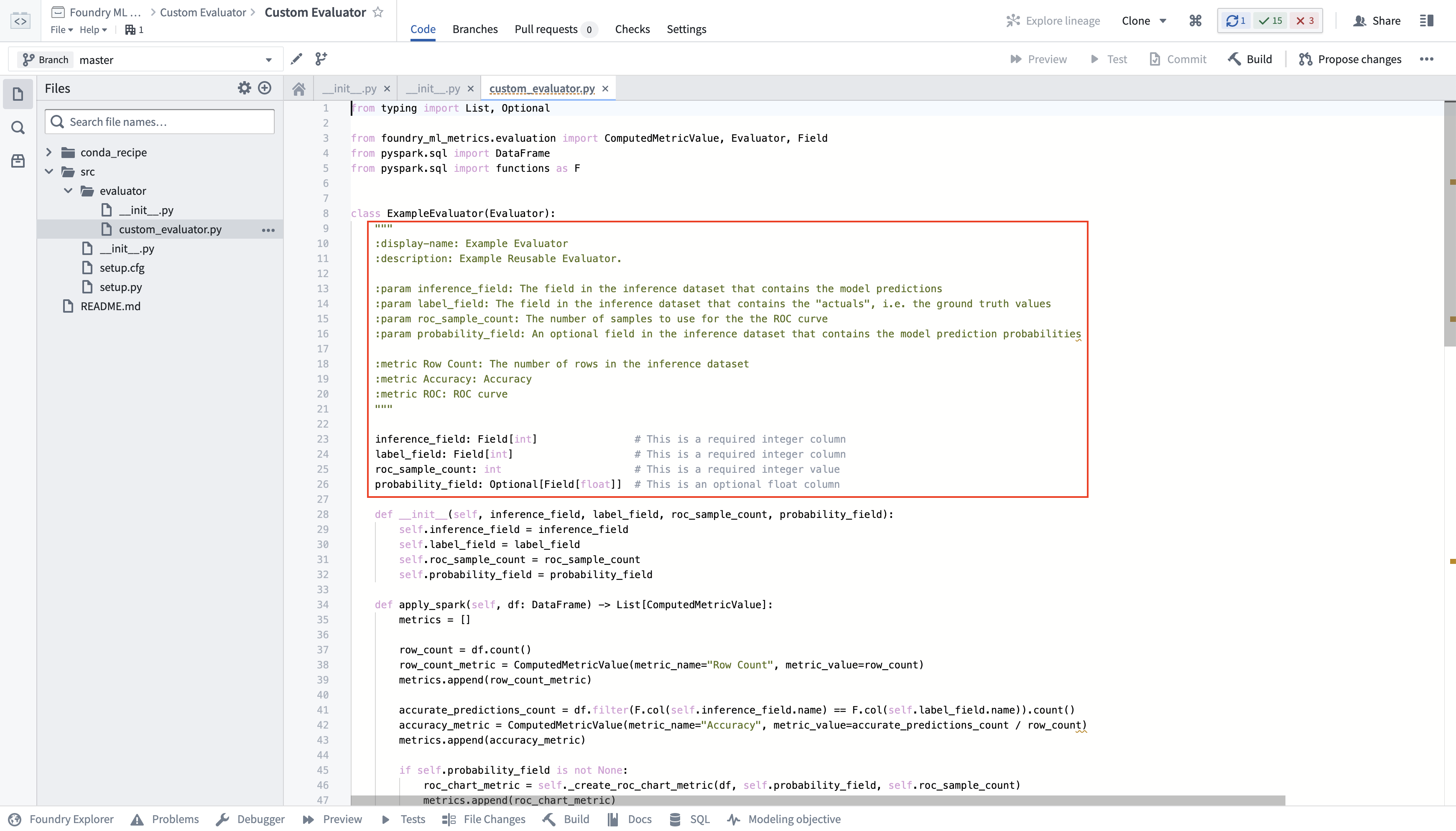
Task: Collapse the evaluator folder
Action: (68, 191)
